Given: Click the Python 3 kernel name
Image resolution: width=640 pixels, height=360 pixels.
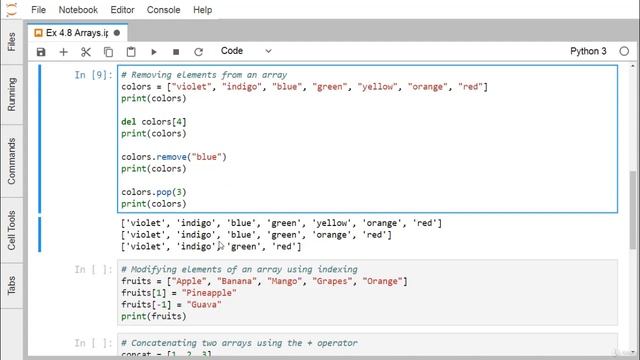Looking at the screenshot, I should point(588,51).
